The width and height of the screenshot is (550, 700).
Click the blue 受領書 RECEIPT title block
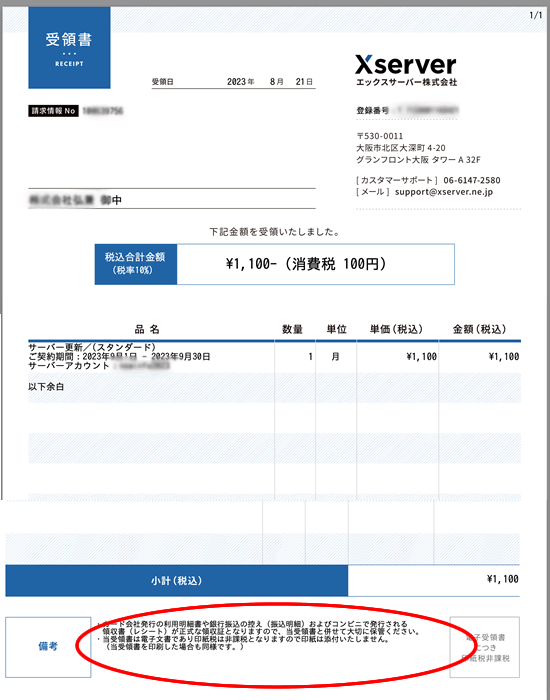(x=69, y=48)
